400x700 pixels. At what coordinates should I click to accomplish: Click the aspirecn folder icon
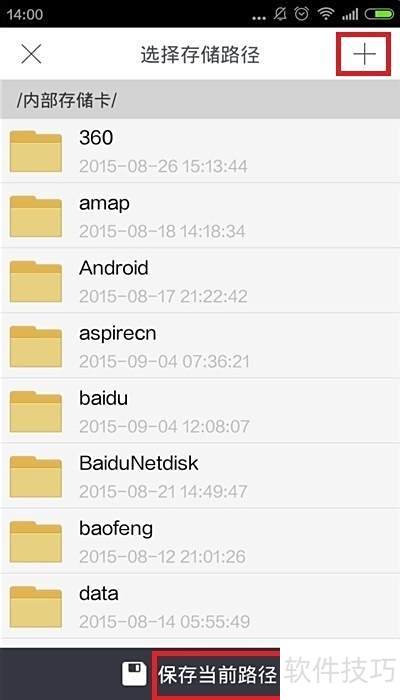point(36,346)
